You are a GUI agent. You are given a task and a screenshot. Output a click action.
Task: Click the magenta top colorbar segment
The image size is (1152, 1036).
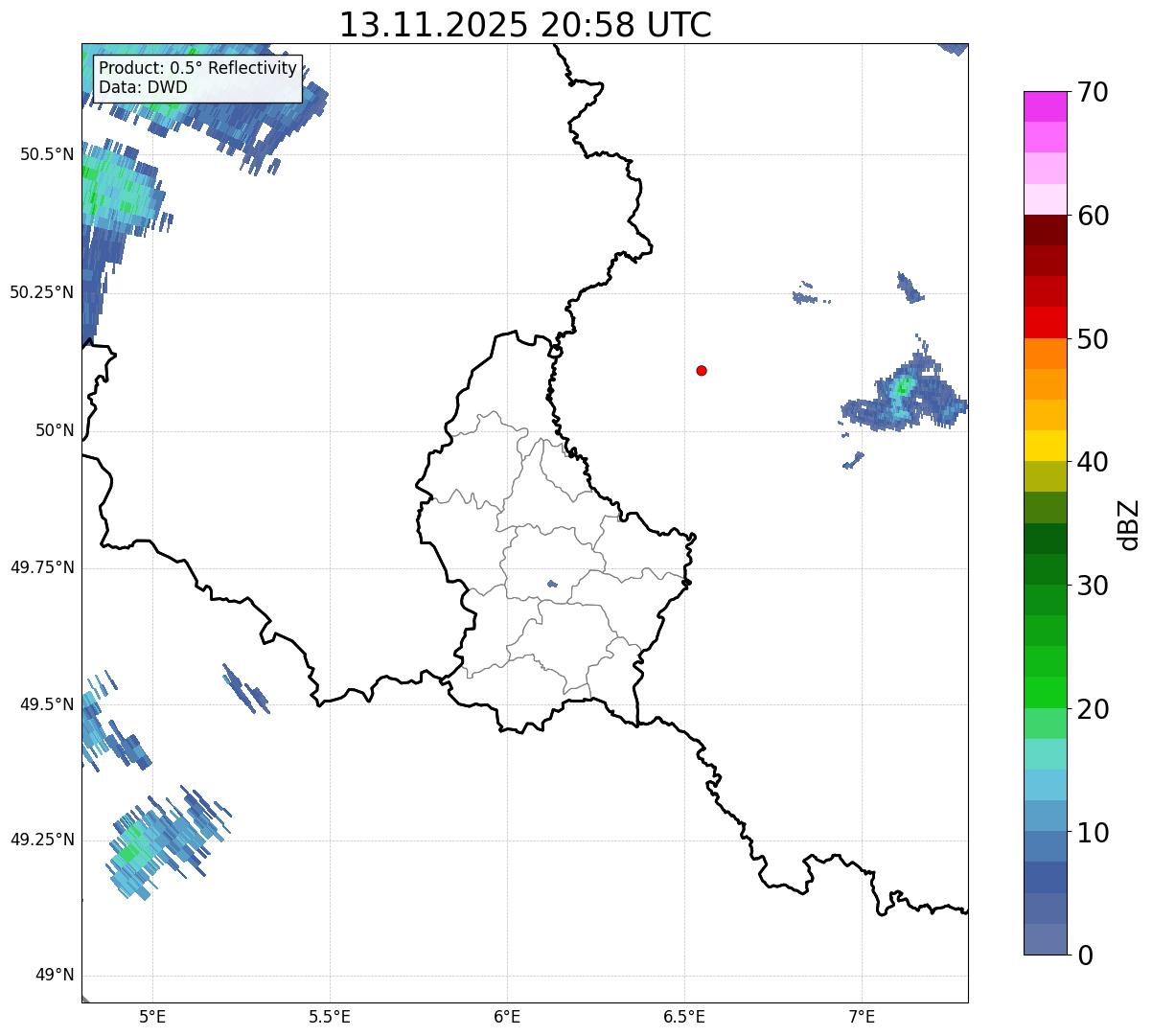point(1046,106)
